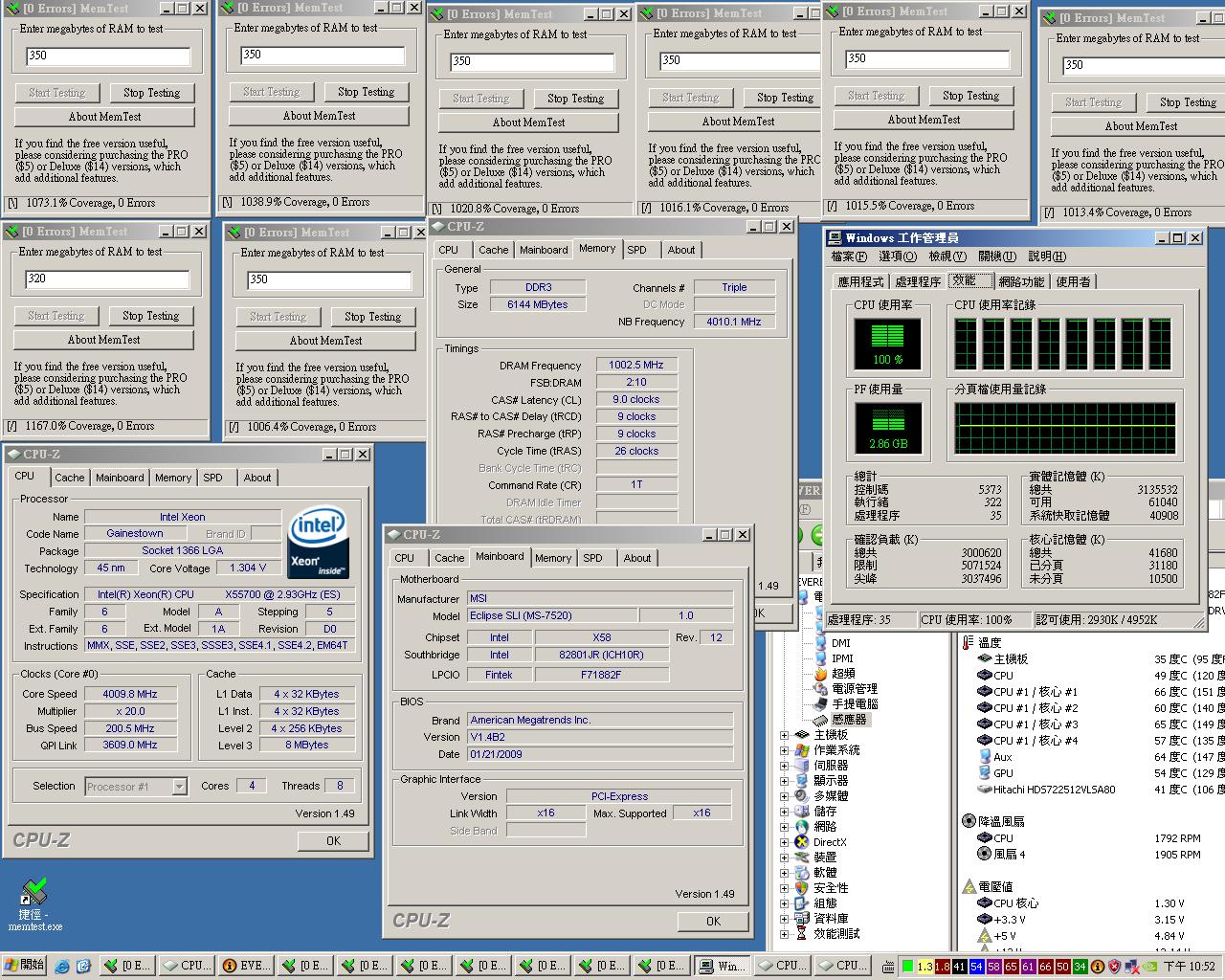Launch Internet Explorer from the quick launch bar

coord(62,966)
